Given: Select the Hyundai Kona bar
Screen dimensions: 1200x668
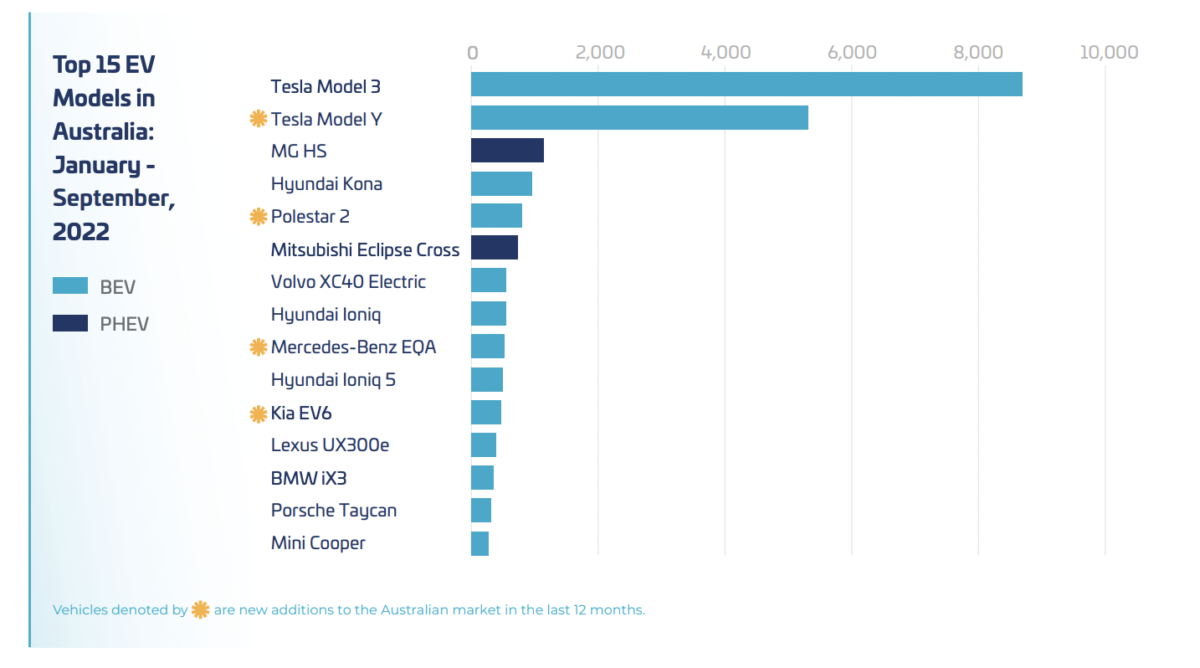Looking at the screenshot, I should click(x=502, y=183).
